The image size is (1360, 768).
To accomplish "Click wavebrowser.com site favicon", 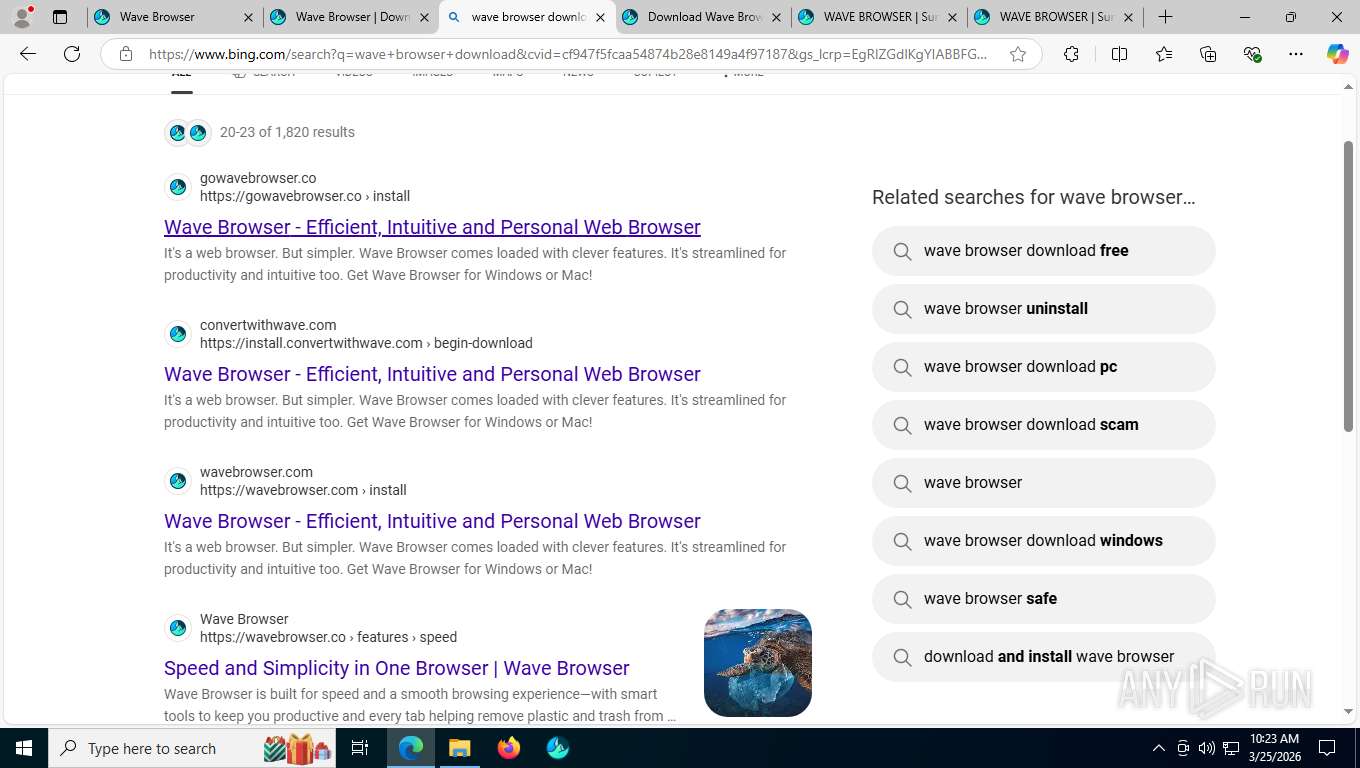I will pos(178,481).
